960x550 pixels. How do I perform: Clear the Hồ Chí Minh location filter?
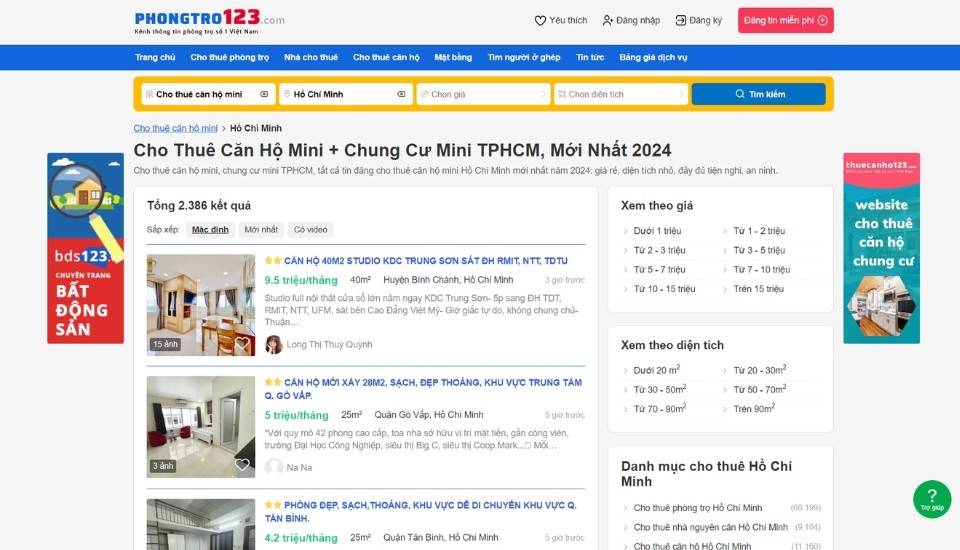401,94
